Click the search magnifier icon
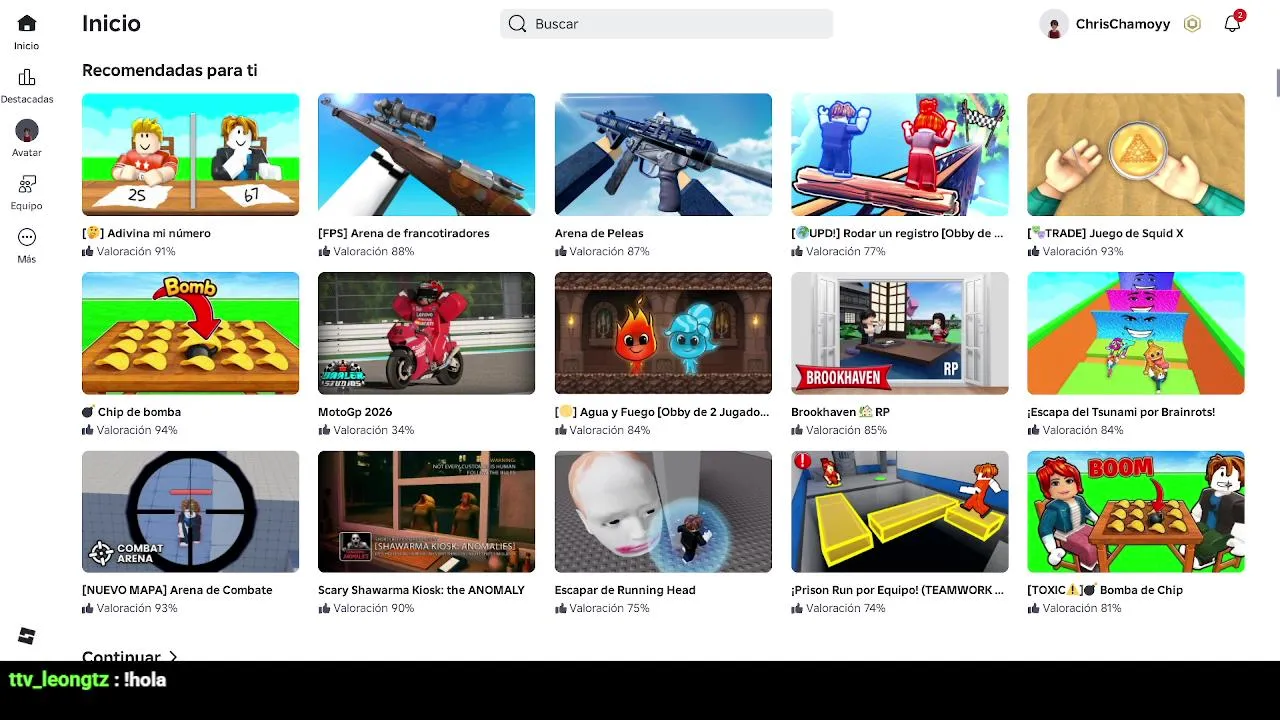Image resolution: width=1280 pixels, height=720 pixels. (517, 24)
